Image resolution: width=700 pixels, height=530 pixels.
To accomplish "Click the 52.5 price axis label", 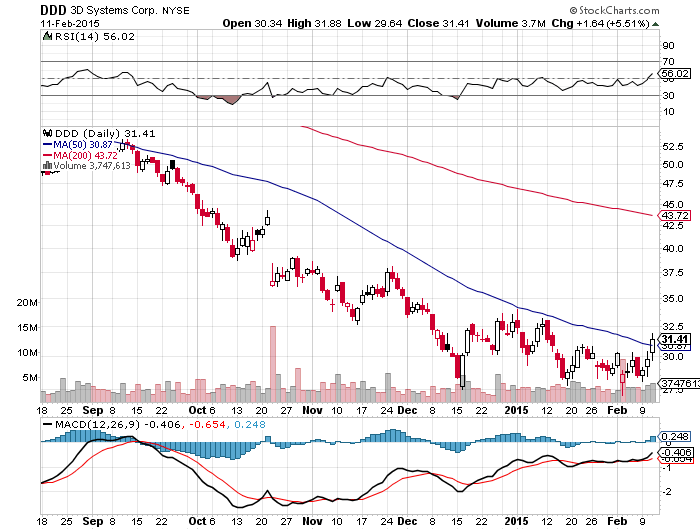I will click(x=673, y=146).
